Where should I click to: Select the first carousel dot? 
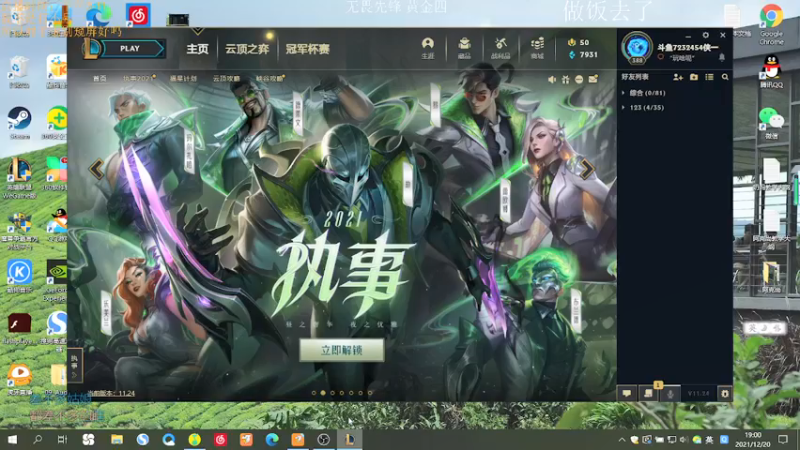click(x=314, y=393)
